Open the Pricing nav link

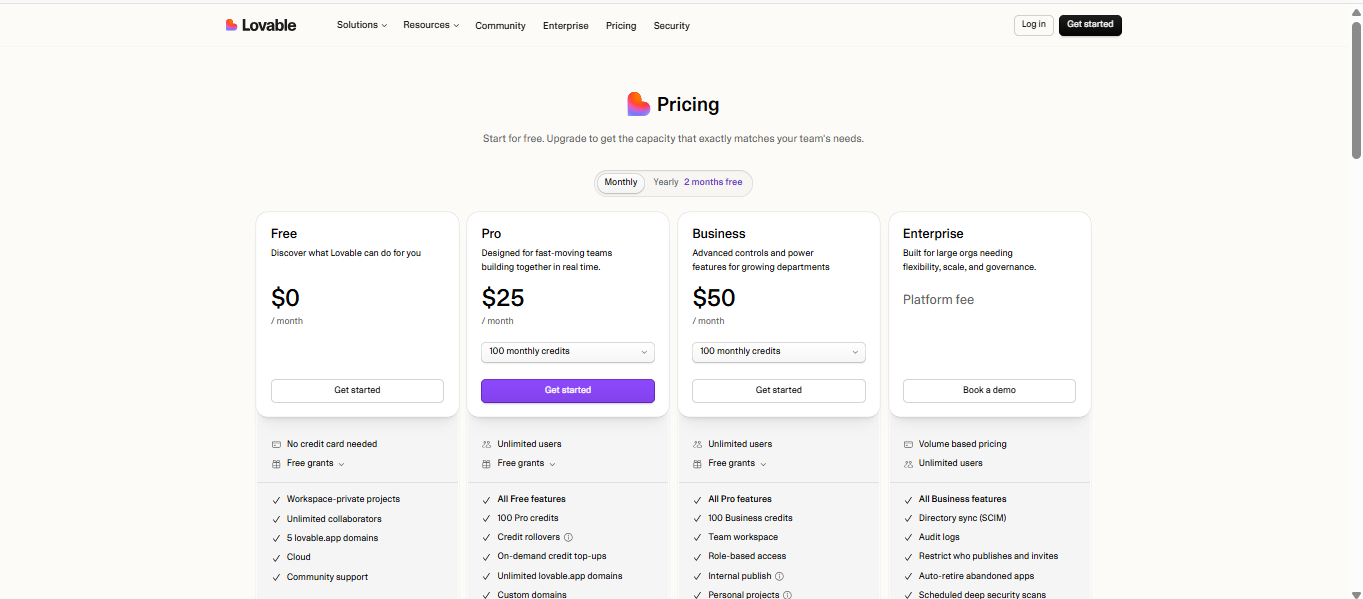(x=621, y=26)
